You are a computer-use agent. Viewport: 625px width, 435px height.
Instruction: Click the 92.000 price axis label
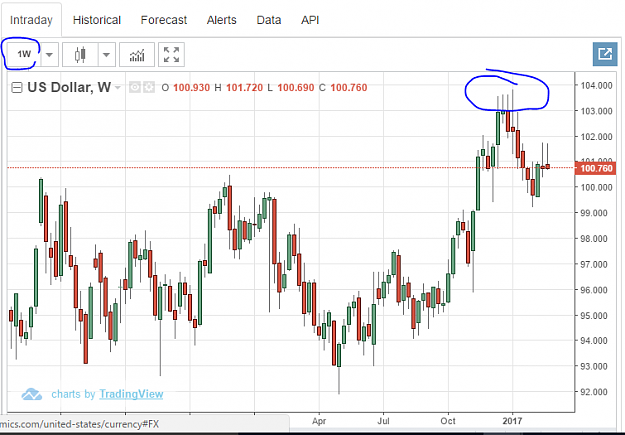coord(596,392)
